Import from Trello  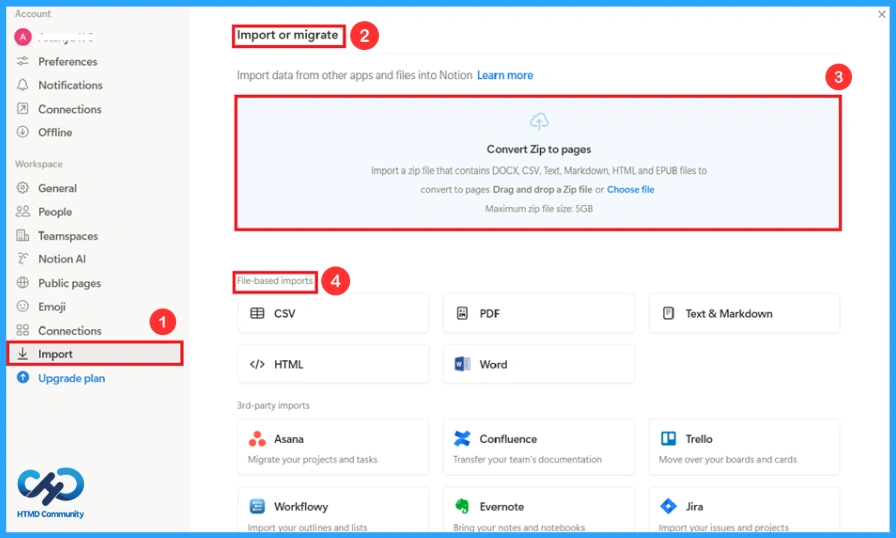[745, 447]
